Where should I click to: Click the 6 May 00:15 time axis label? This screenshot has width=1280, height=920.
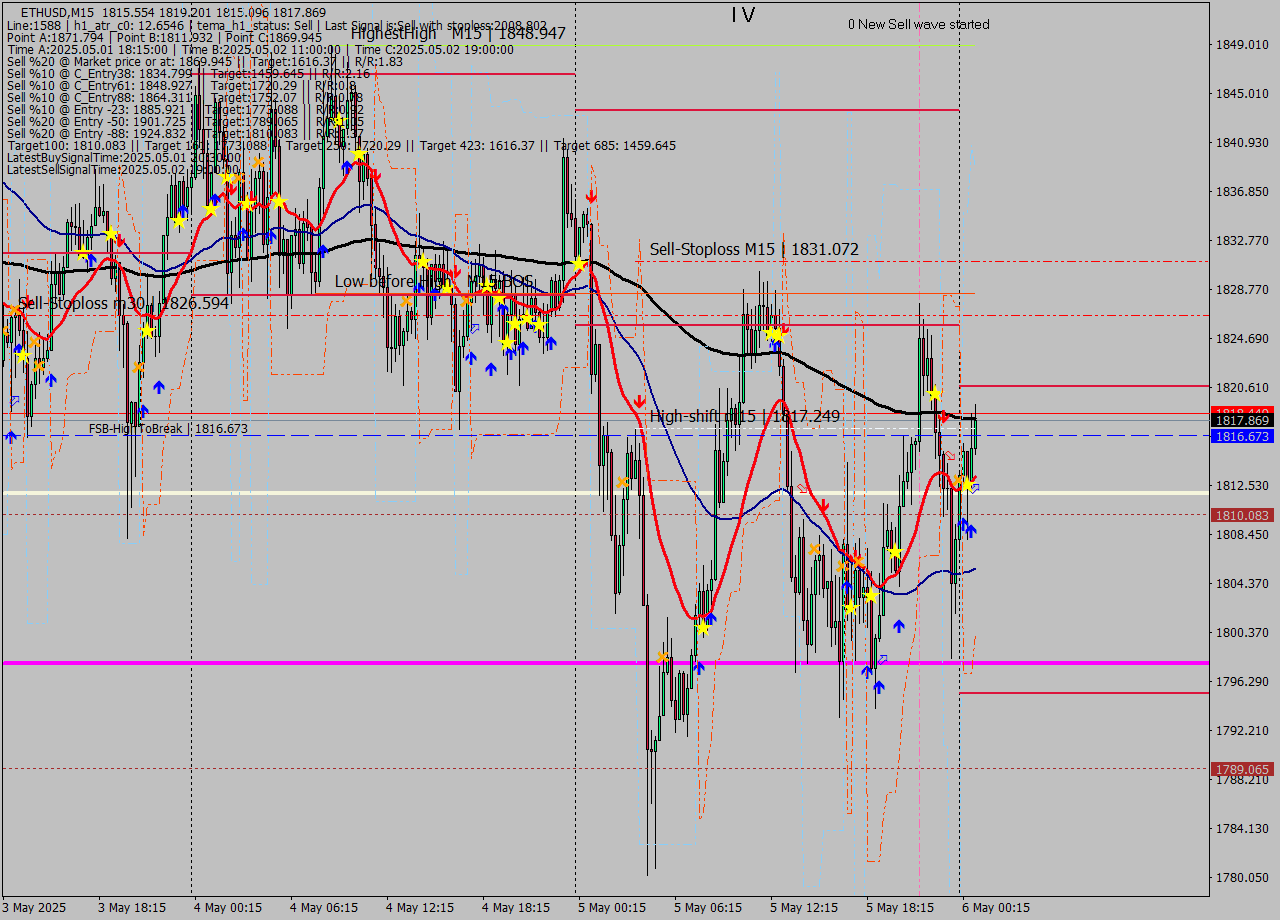click(x=996, y=908)
